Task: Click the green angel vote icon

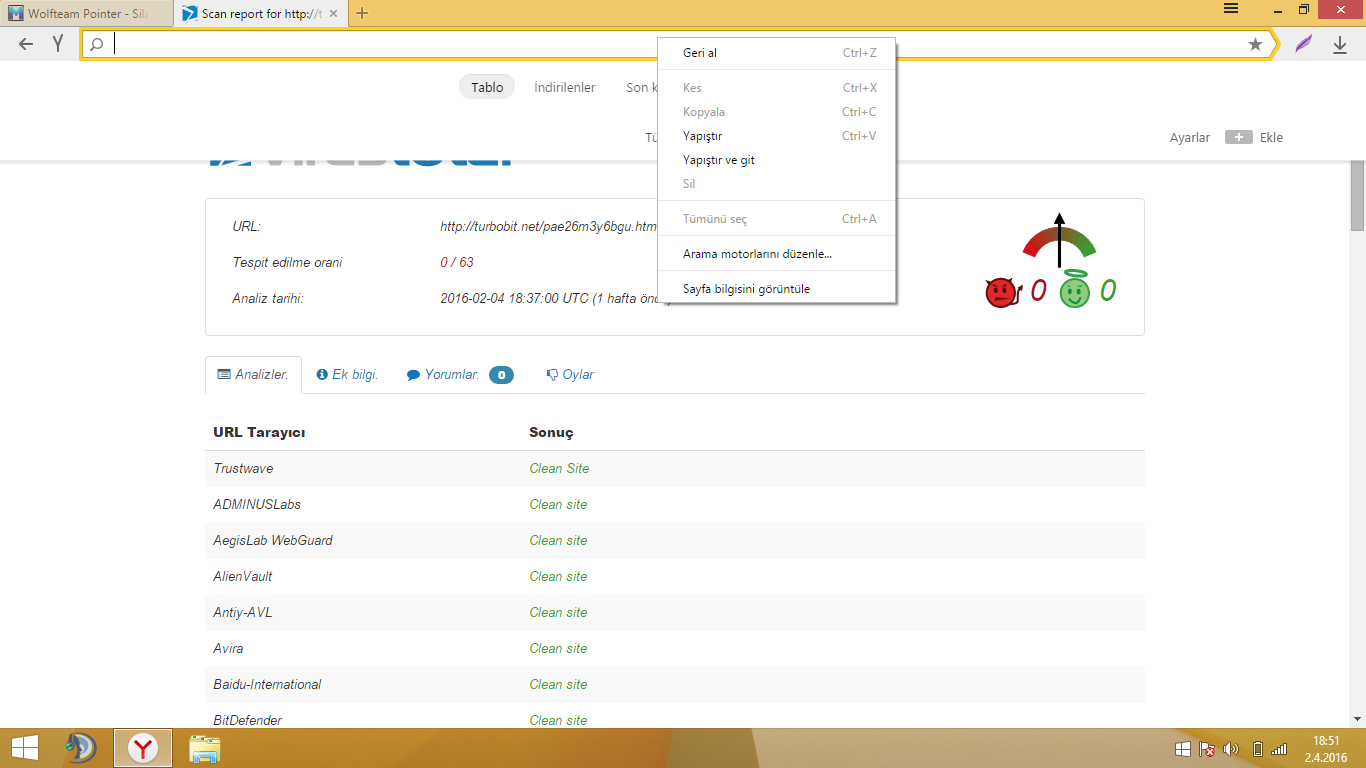Action: [x=1075, y=290]
